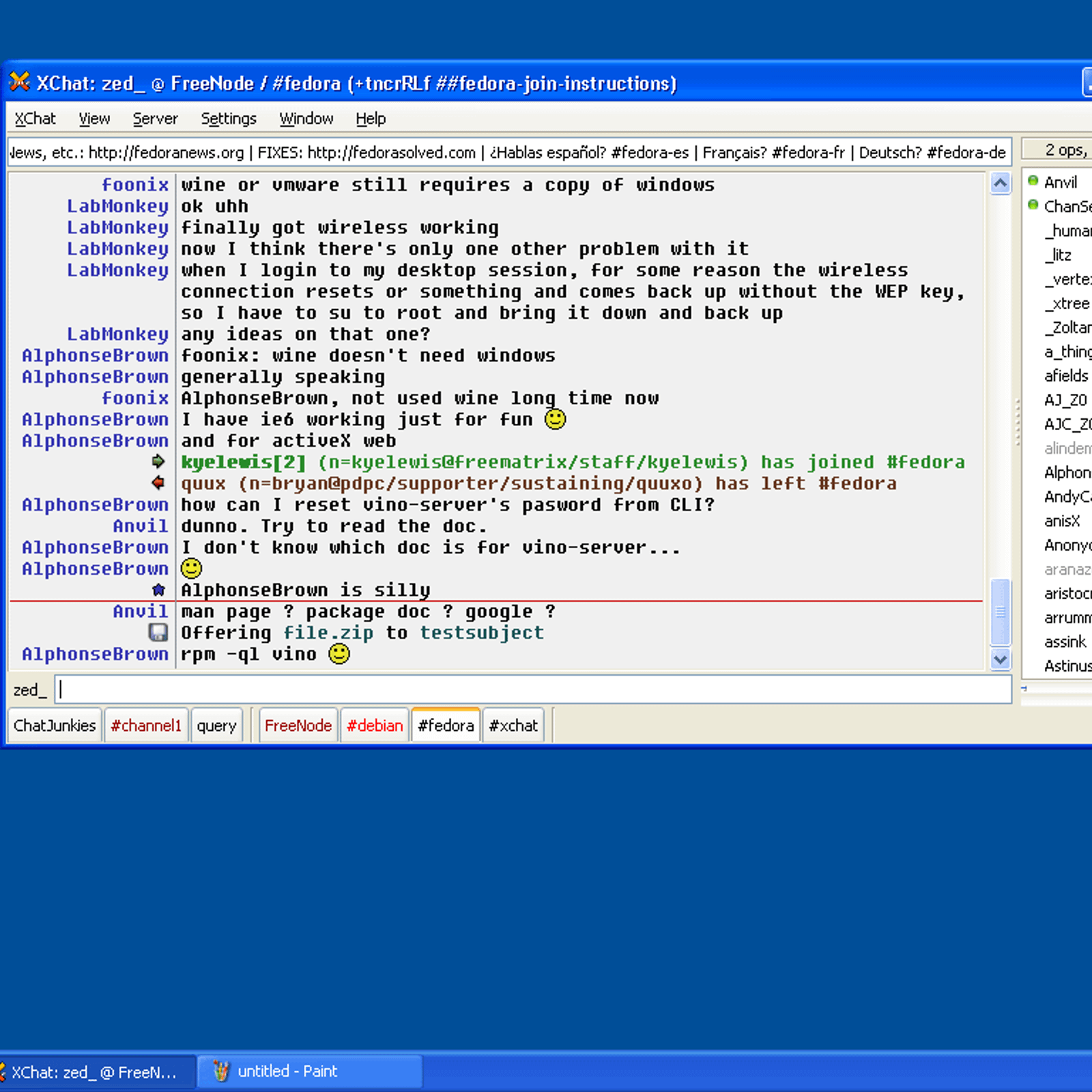Open the XChat menu
This screenshot has height=1092, width=1092.
click(x=35, y=119)
